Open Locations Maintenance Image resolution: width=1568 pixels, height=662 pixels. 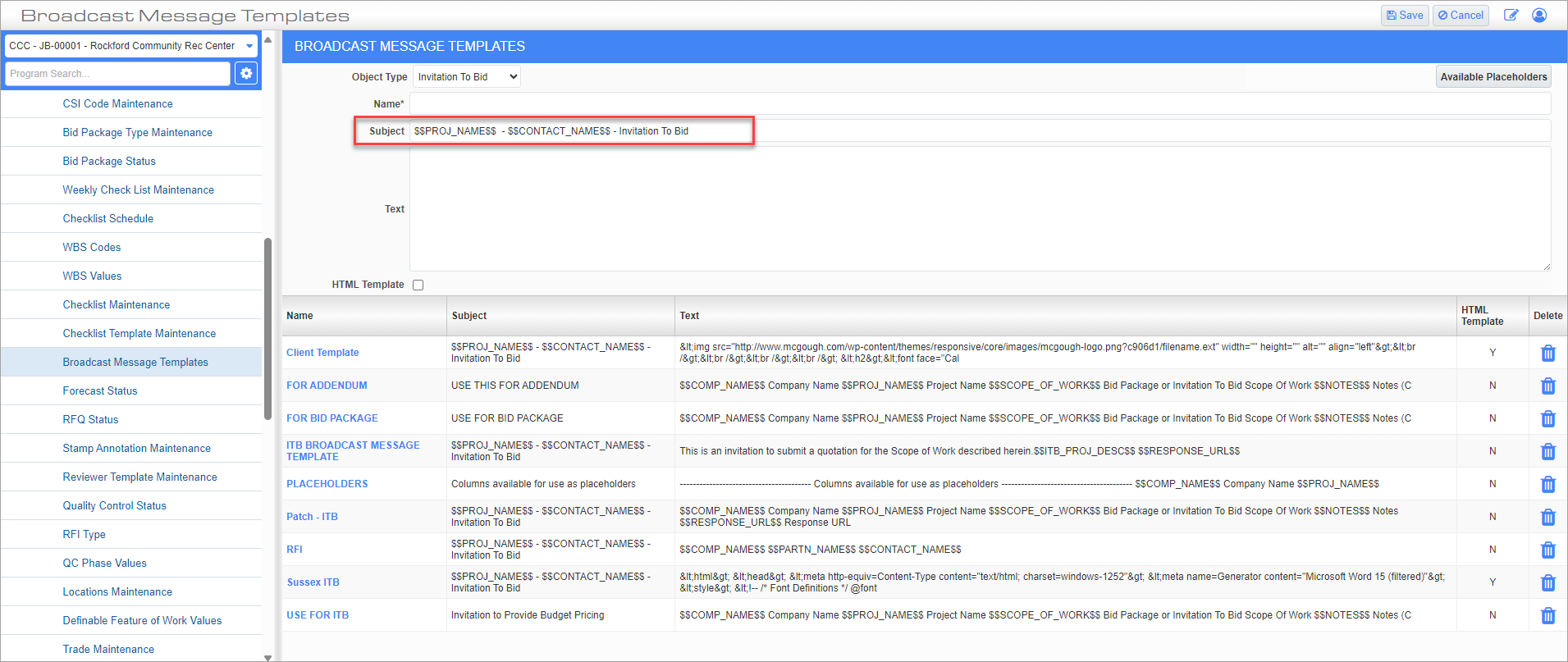pos(117,591)
